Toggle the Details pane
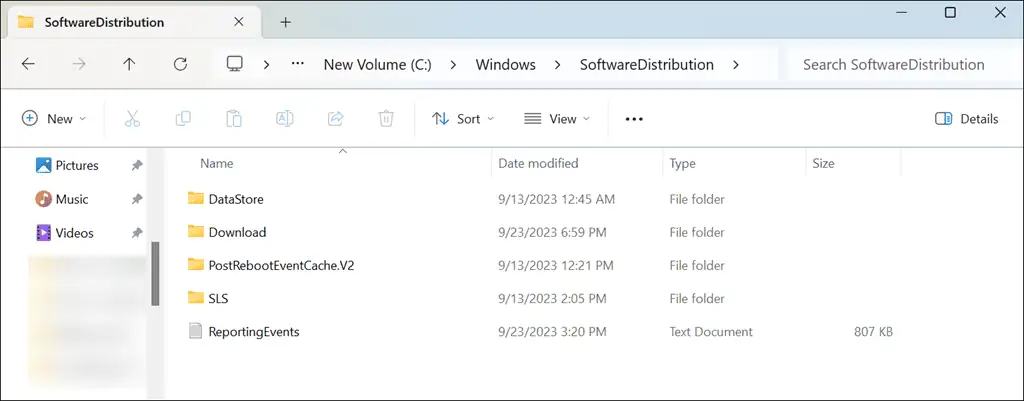Screen dimensions: 1024x401 967,119
